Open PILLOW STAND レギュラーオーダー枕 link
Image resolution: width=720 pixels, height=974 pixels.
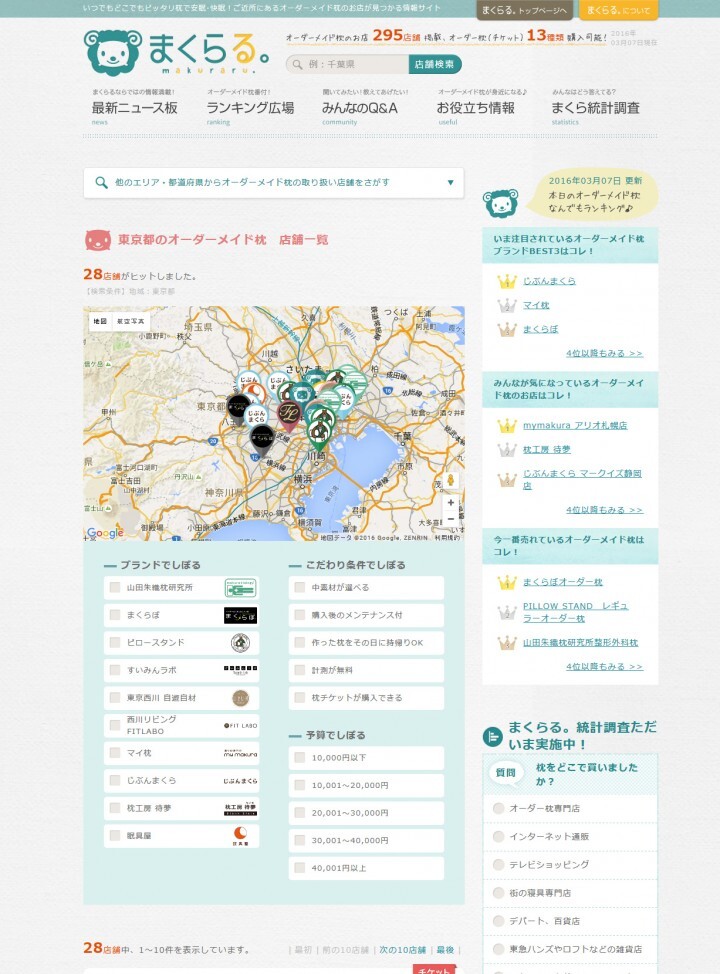tap(575, 612)
